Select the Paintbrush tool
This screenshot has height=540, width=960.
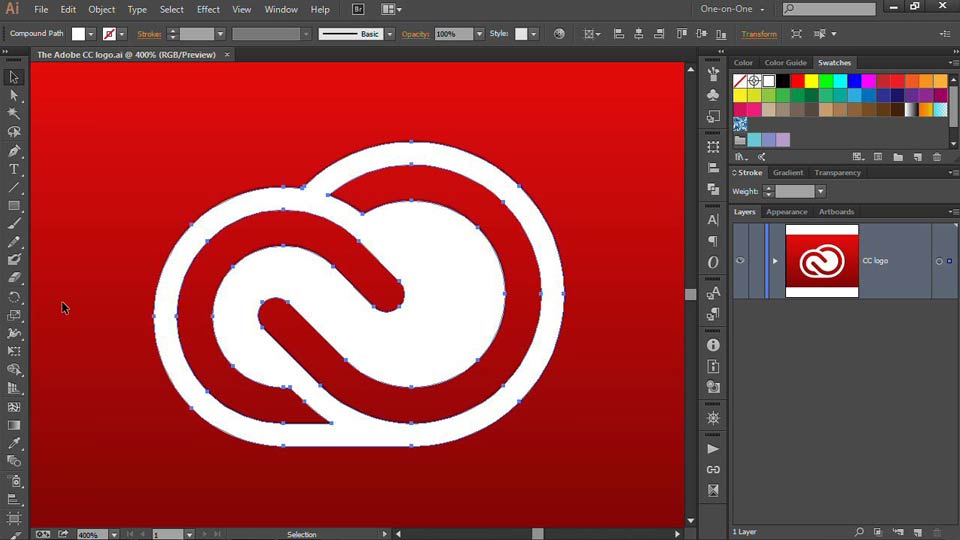13,224
